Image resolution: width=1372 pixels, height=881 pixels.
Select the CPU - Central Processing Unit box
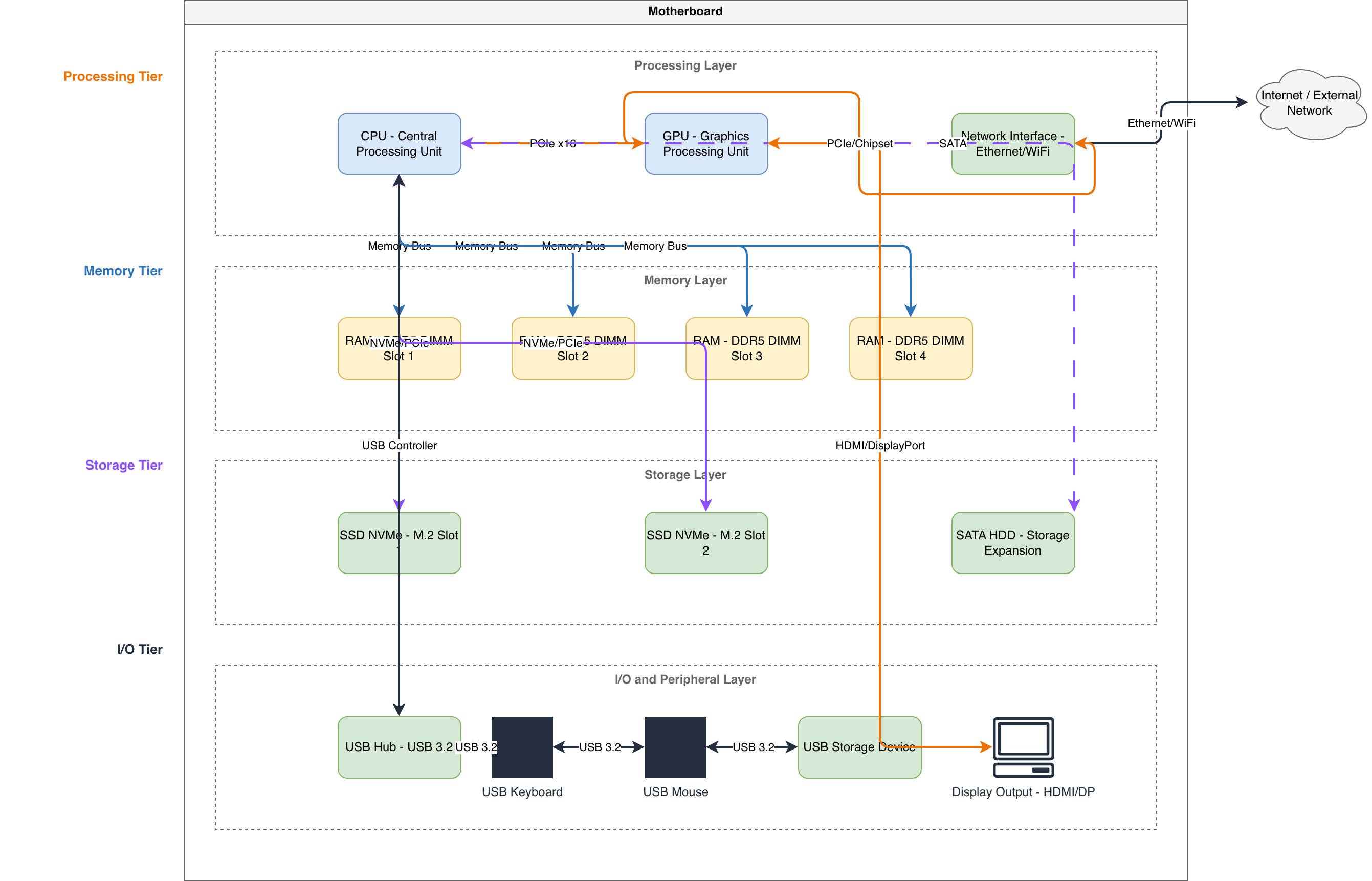[399, 144]
